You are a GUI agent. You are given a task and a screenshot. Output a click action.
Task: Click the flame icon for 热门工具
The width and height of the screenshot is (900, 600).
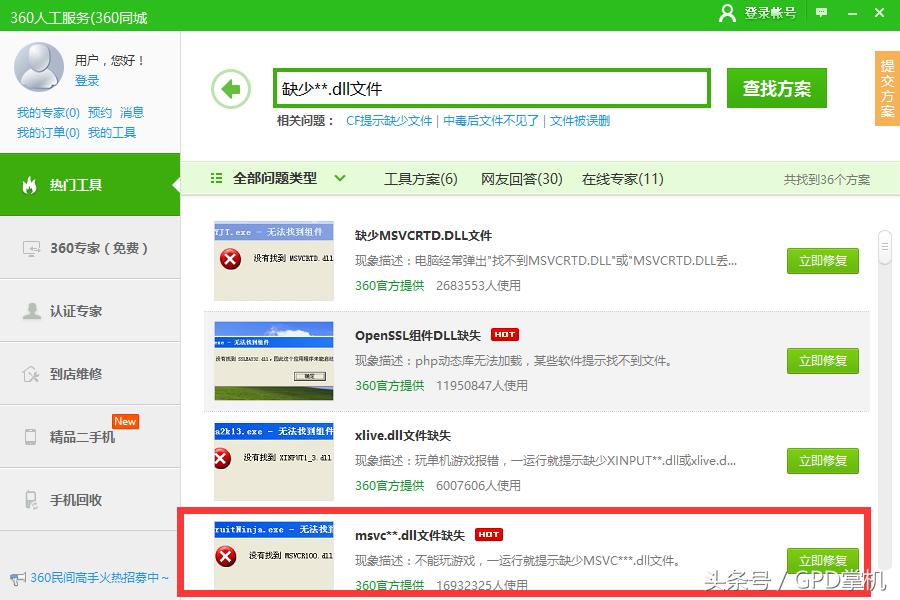[29, 185]
